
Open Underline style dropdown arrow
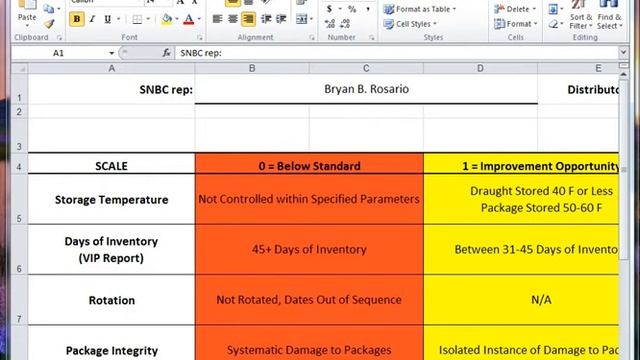(x=118, y=19)
